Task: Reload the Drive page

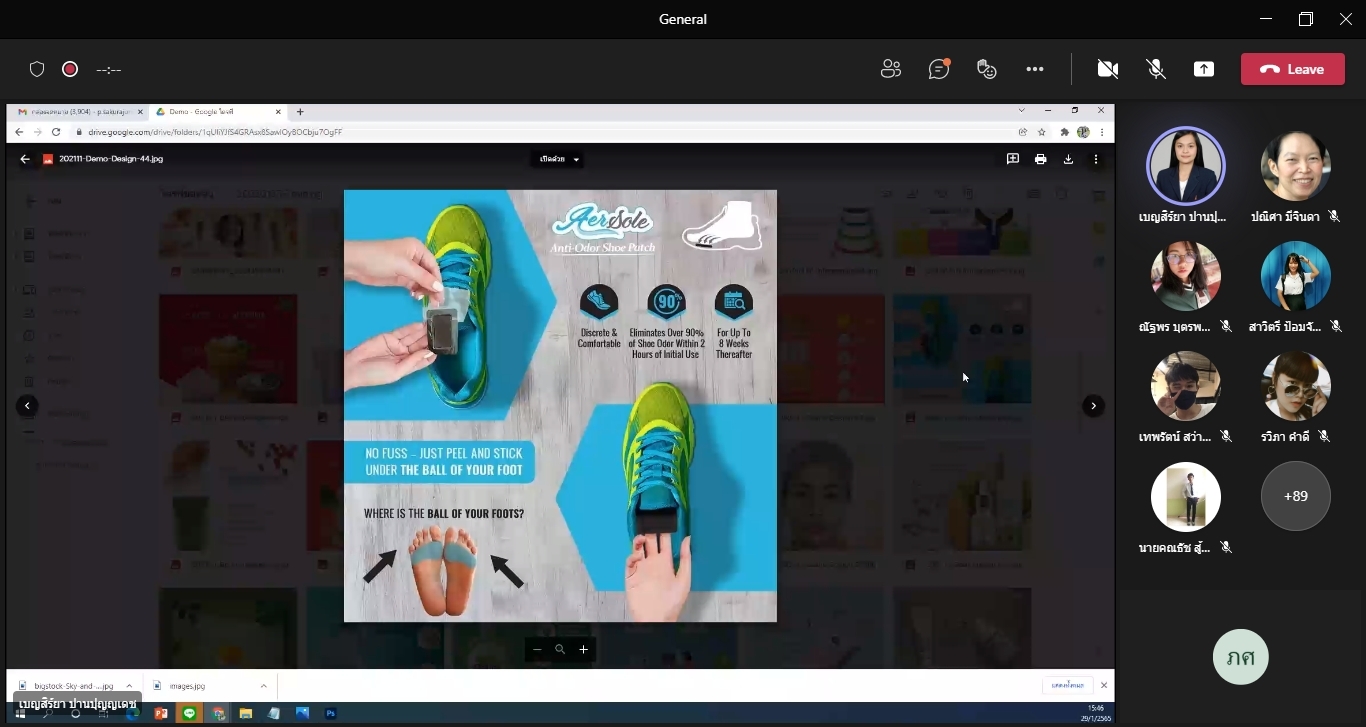Action: coord(56,132)
